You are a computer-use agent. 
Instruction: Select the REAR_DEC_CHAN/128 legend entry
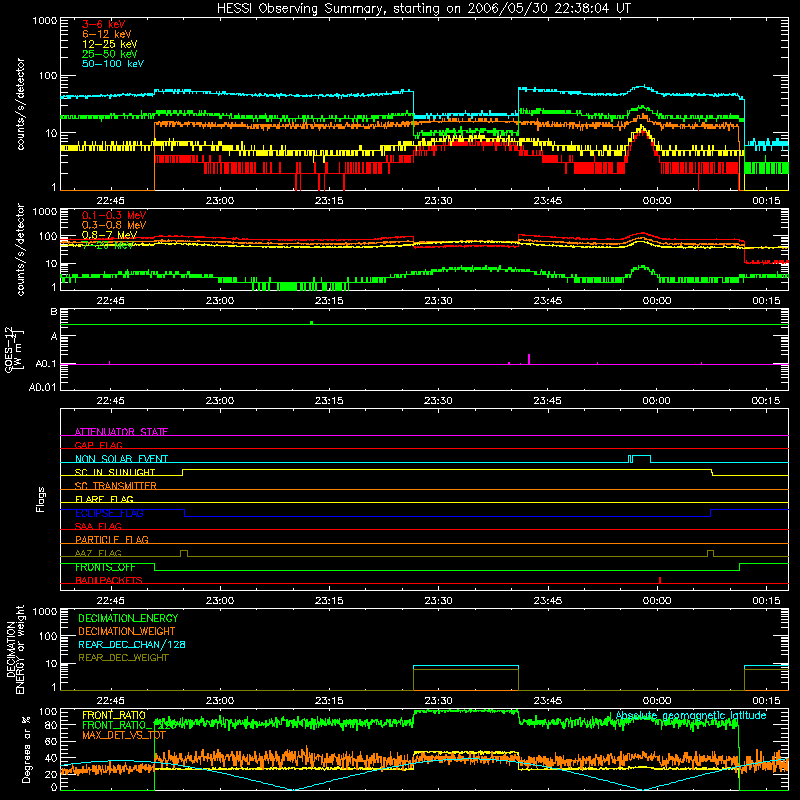pyautogui.click(x=132, y=644)
